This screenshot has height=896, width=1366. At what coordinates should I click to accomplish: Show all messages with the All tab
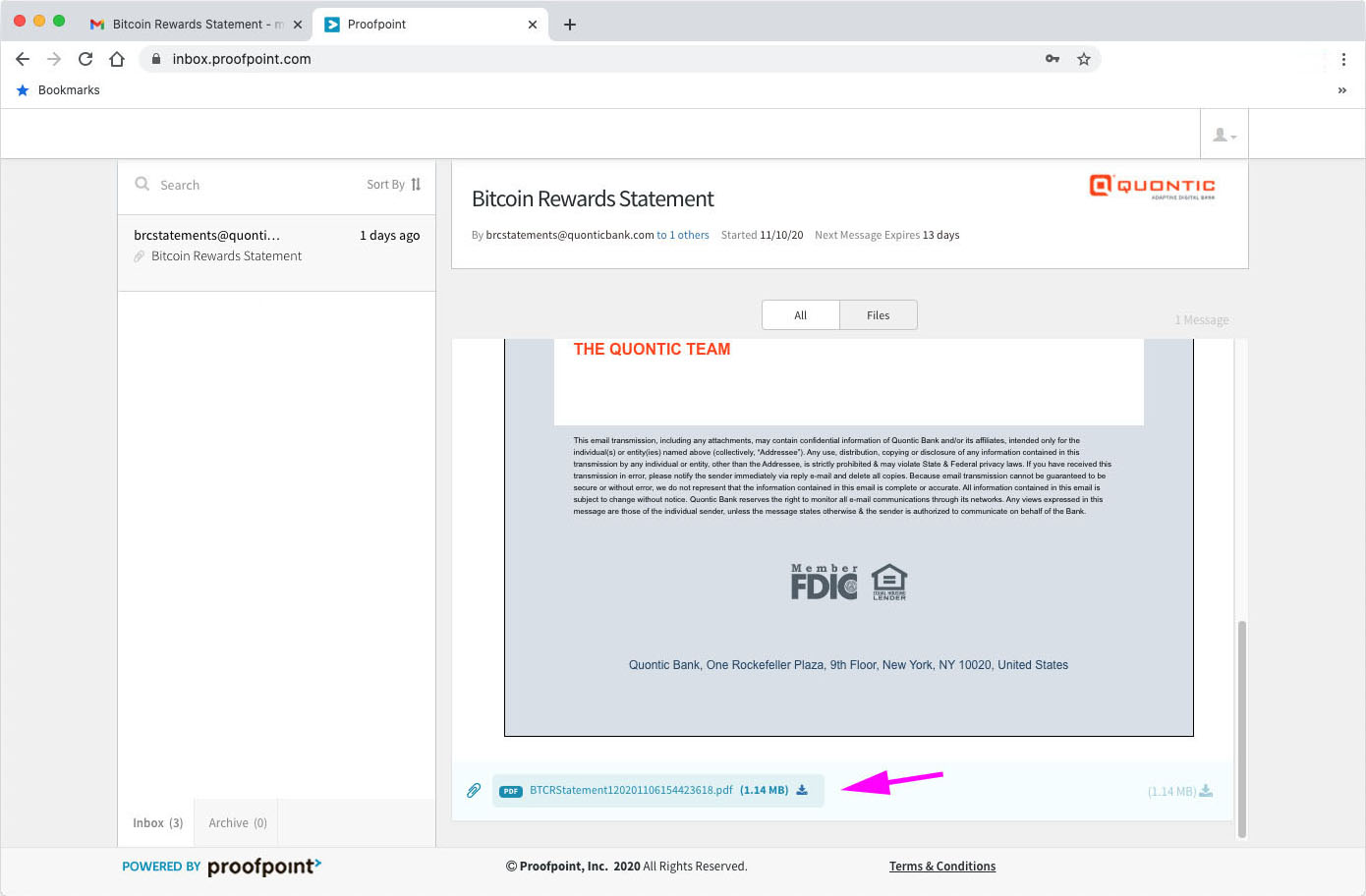(801, 315)
